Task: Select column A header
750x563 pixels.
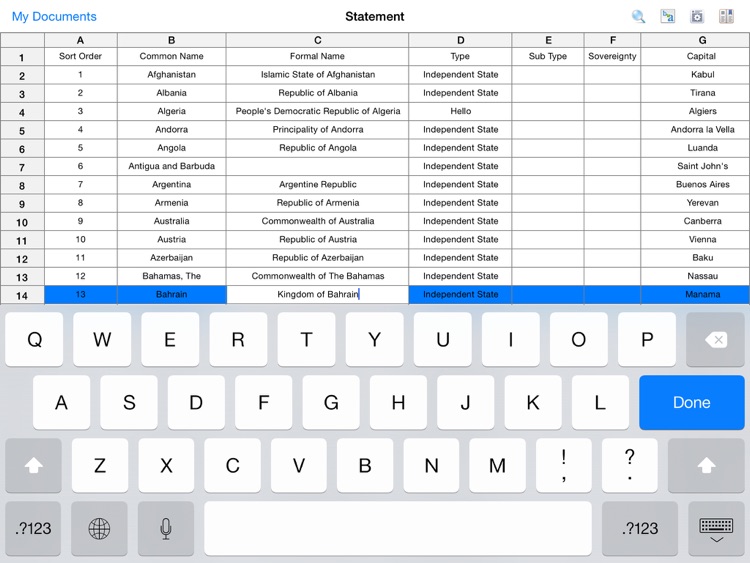Action: 80,40
